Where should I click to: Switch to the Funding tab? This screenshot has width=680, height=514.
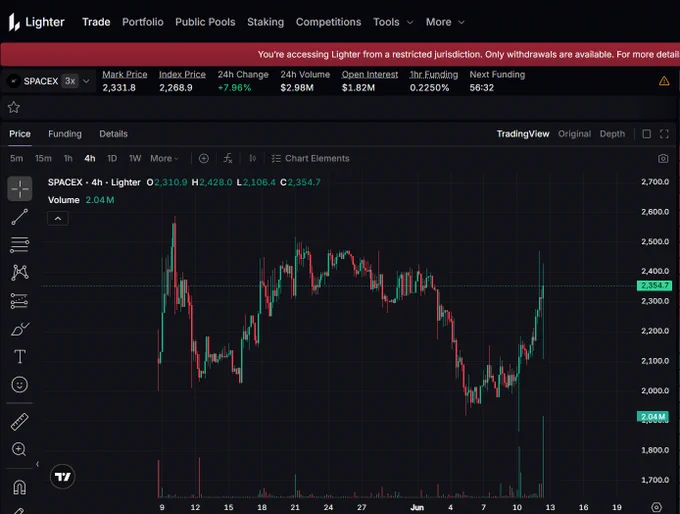click(x=65, y=134)
